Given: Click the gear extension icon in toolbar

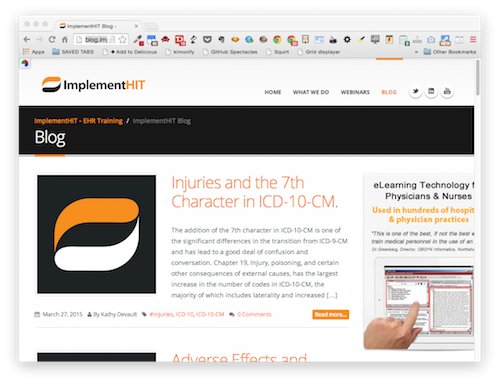Looking at the screenshot, I should tap(347, 39).
